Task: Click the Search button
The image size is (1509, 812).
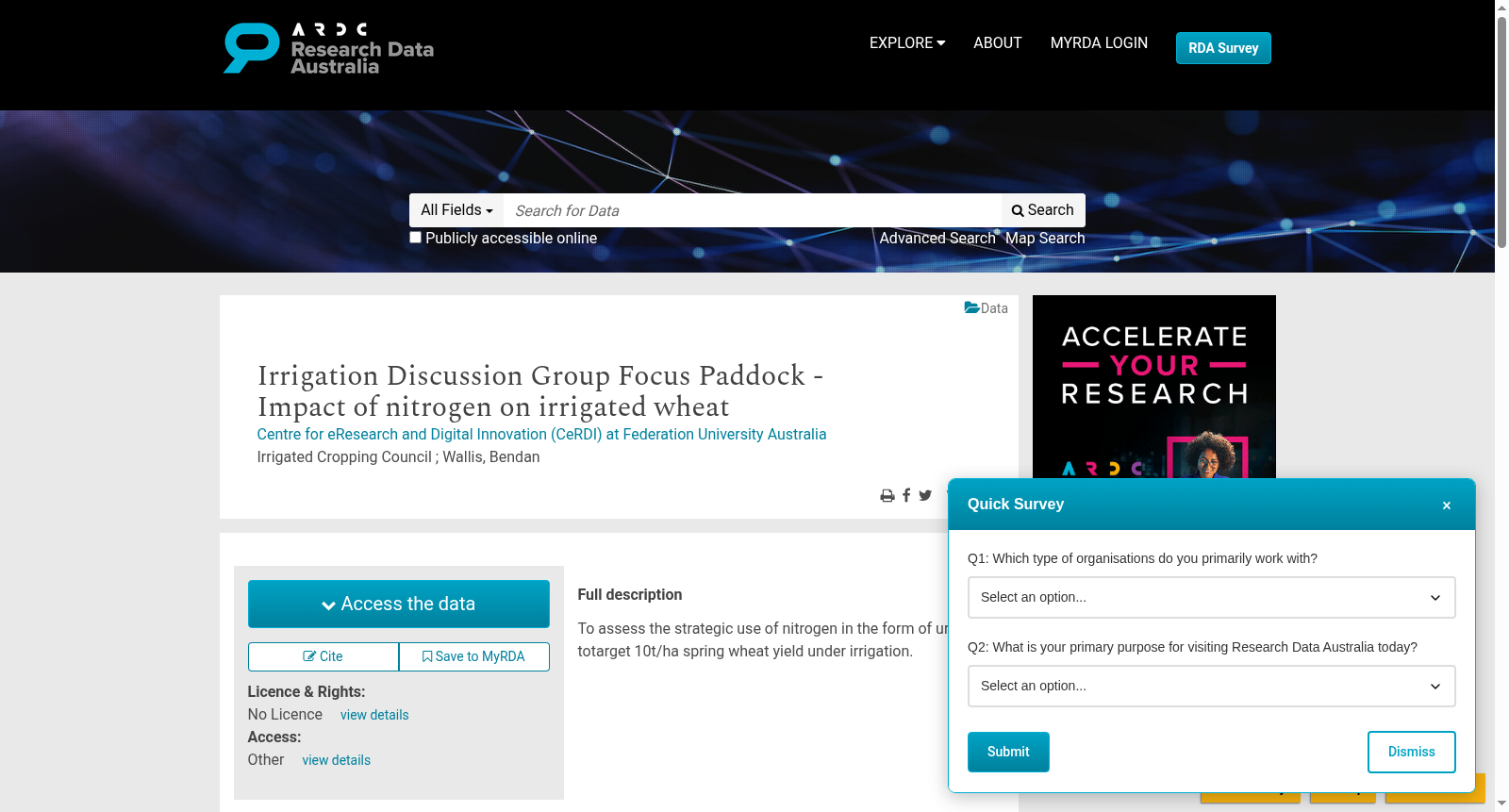Action: (1043, 210)
